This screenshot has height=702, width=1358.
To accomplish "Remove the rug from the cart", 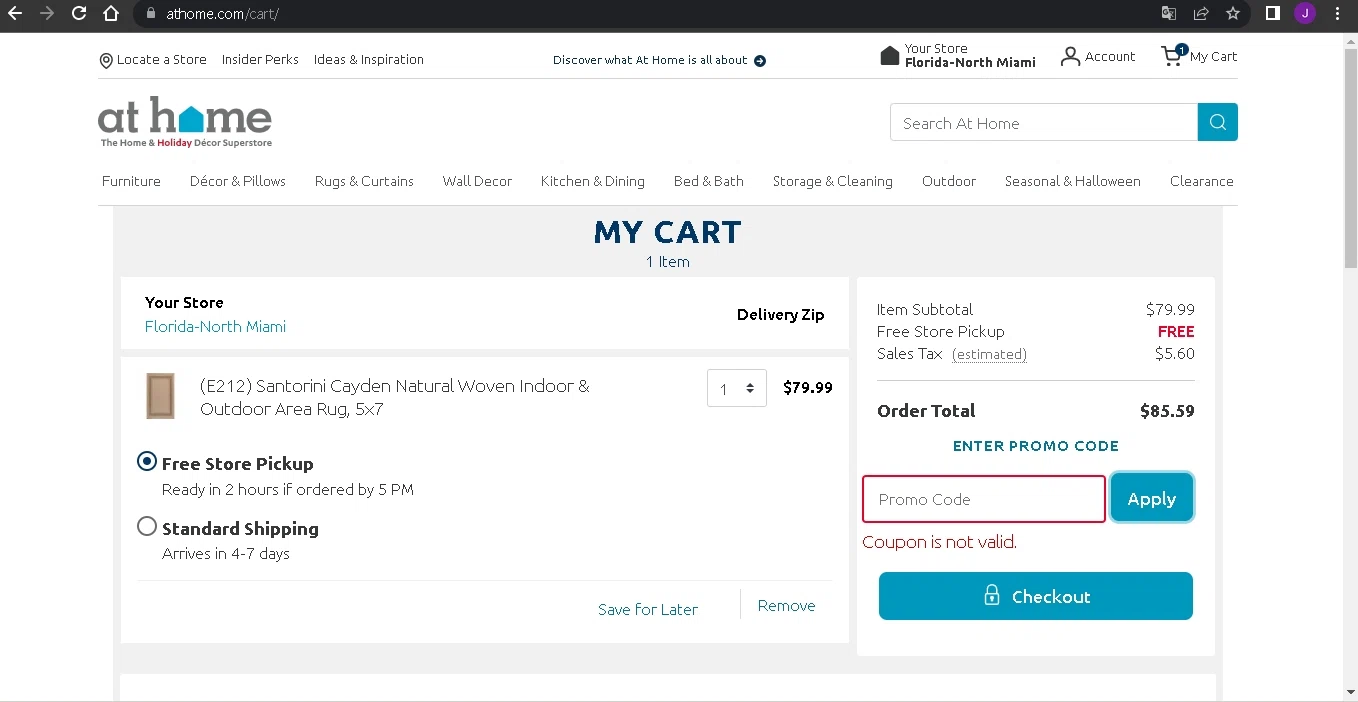I will (x=787, y=606).
